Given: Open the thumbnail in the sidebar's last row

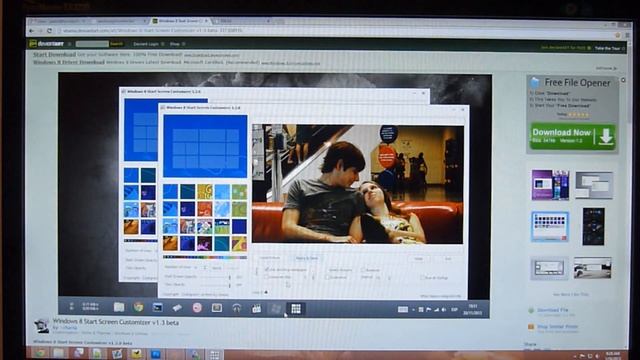Looking at the screenshot, I should click(x=592, y=268).
